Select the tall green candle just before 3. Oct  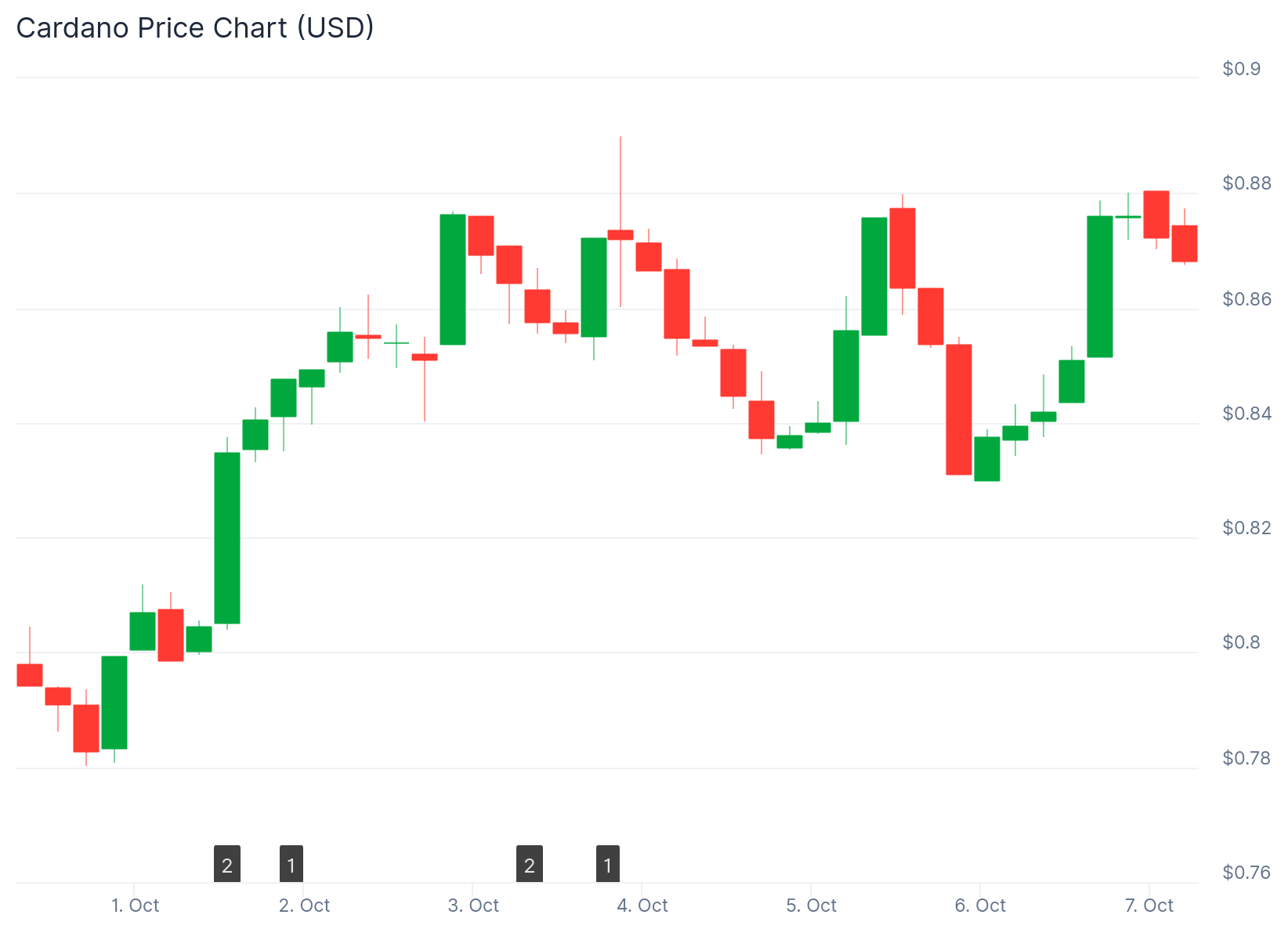pos(453,279)
